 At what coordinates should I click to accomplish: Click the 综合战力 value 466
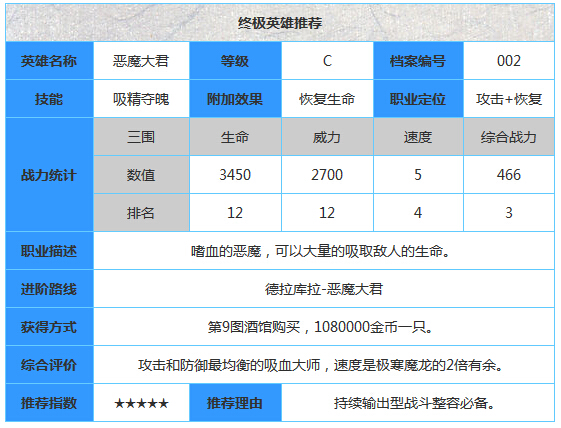pyautogui.click(x=508, y=175)
